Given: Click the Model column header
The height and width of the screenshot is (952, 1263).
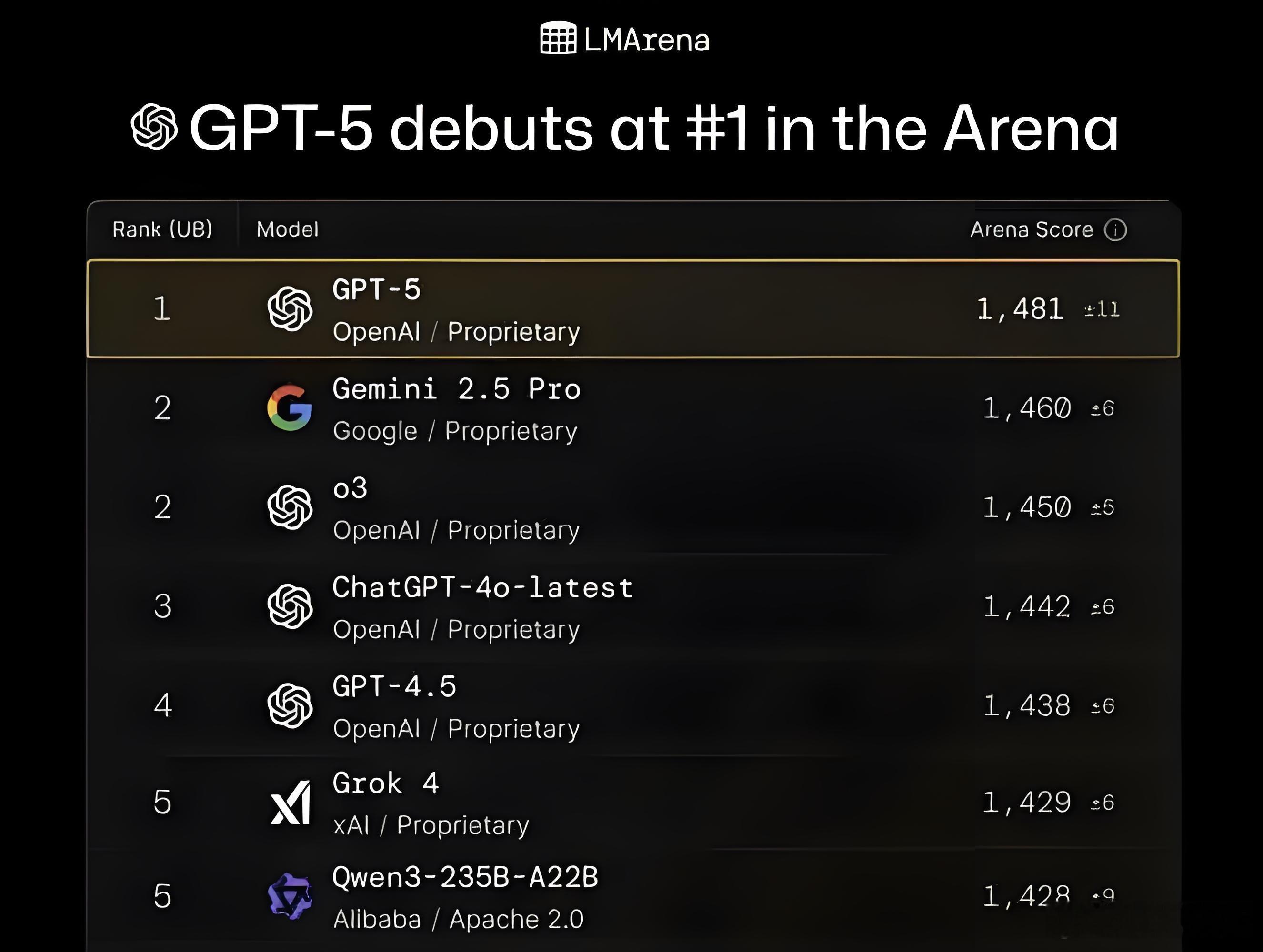Looking at the screenshot, I should [287, 229].
